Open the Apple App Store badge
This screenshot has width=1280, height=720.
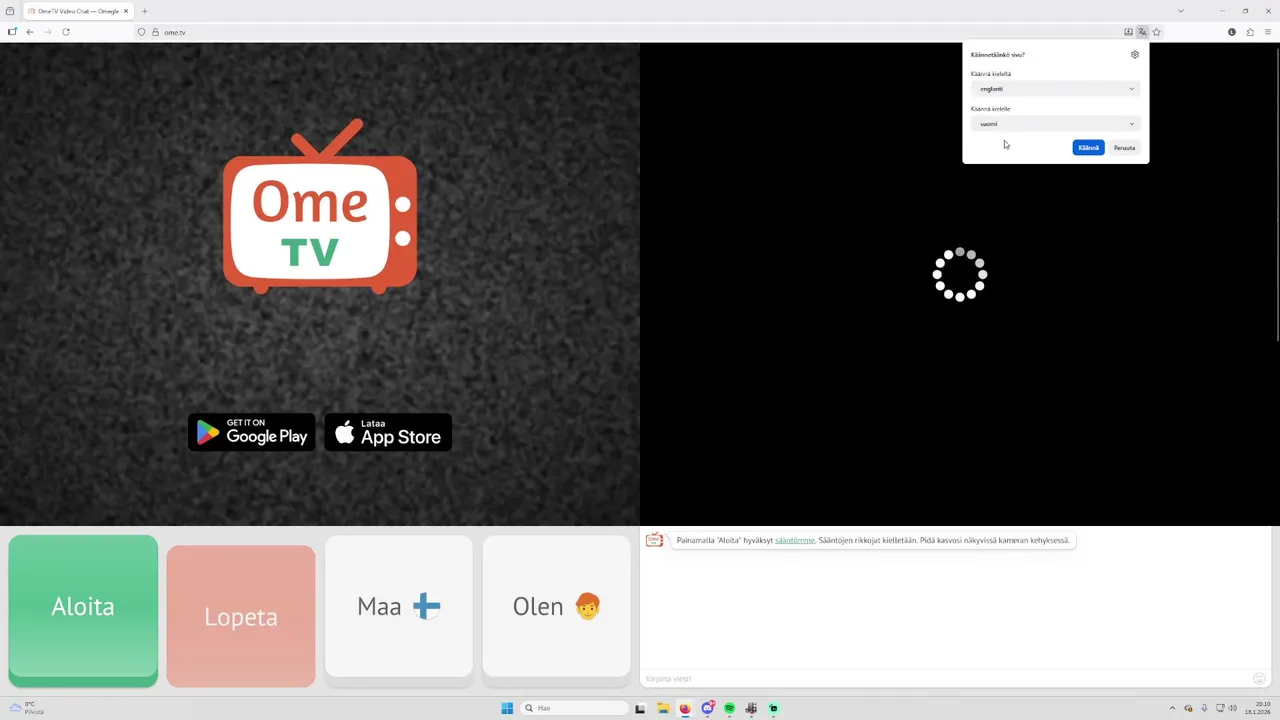tap(388, 433)
